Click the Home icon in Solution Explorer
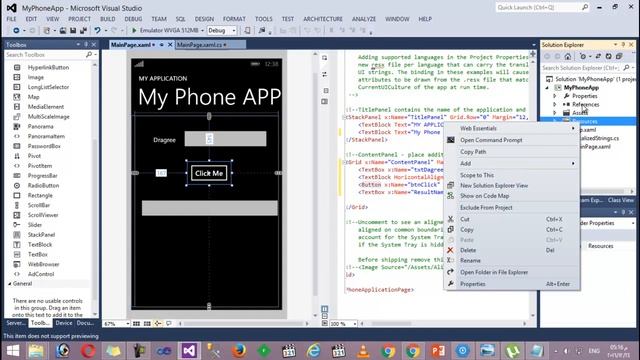This screenshot has height=360, width=640. click(568, 56)
